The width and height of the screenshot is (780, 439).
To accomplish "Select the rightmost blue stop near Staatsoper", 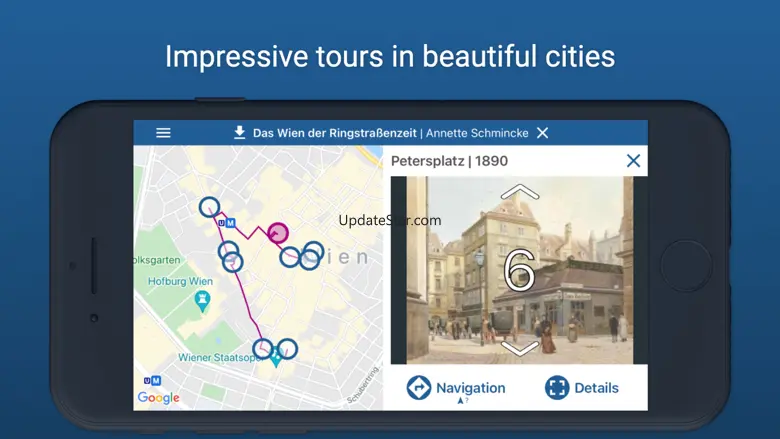I will pyautogui.click(x=287, y=349).
